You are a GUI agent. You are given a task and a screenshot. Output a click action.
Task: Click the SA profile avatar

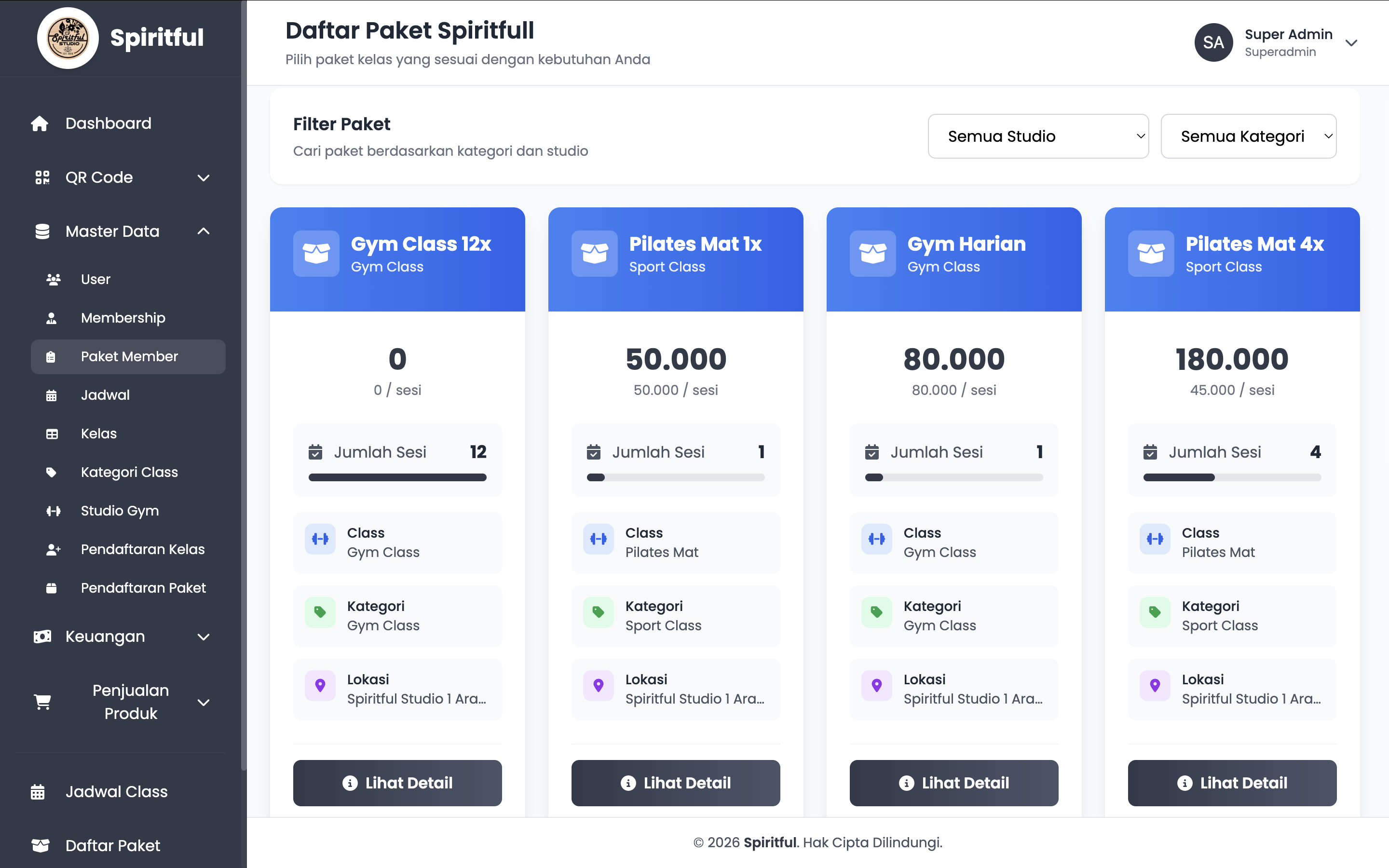[x=1213, y=42]
